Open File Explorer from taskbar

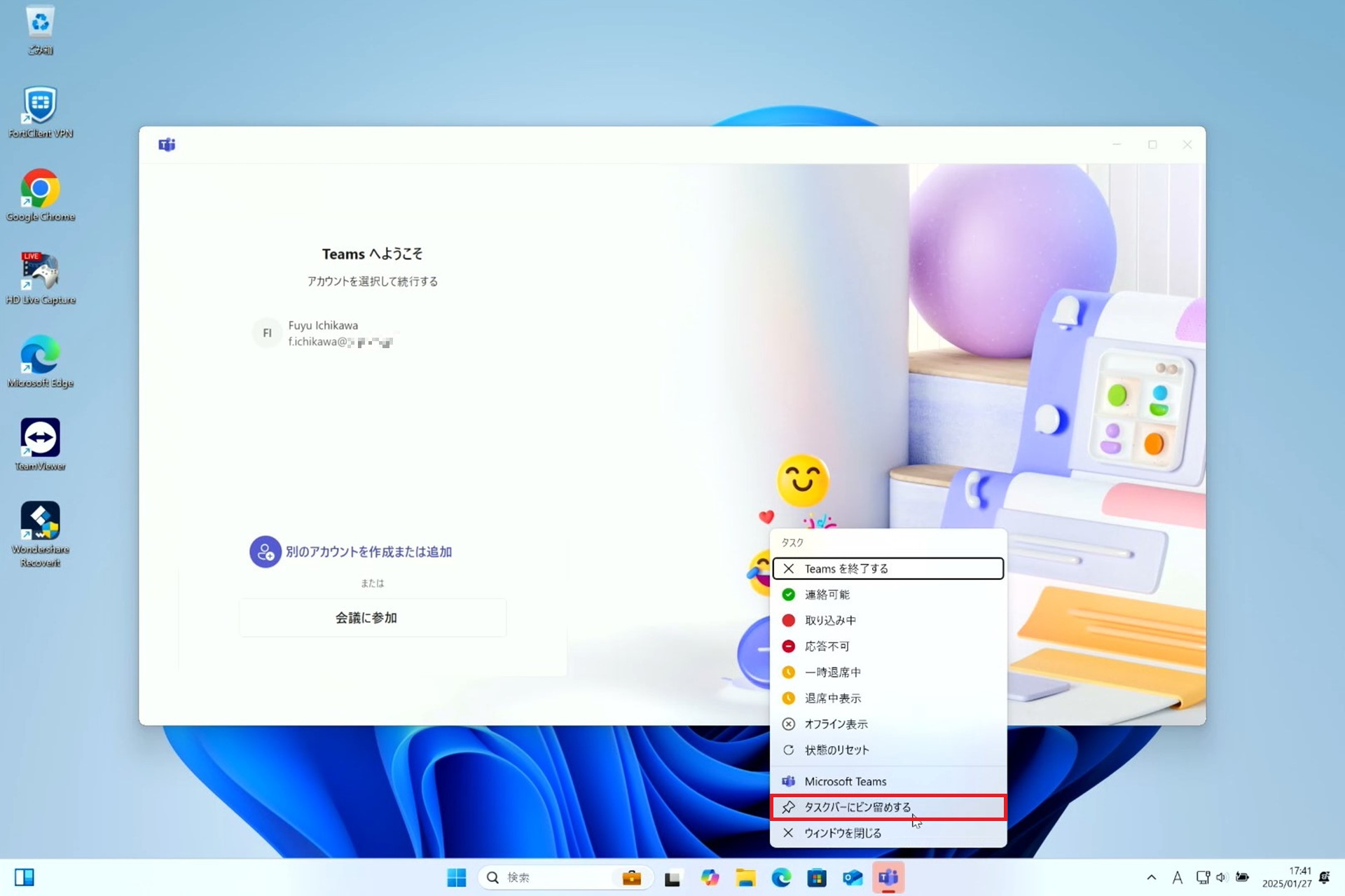[x=745, y=877]
